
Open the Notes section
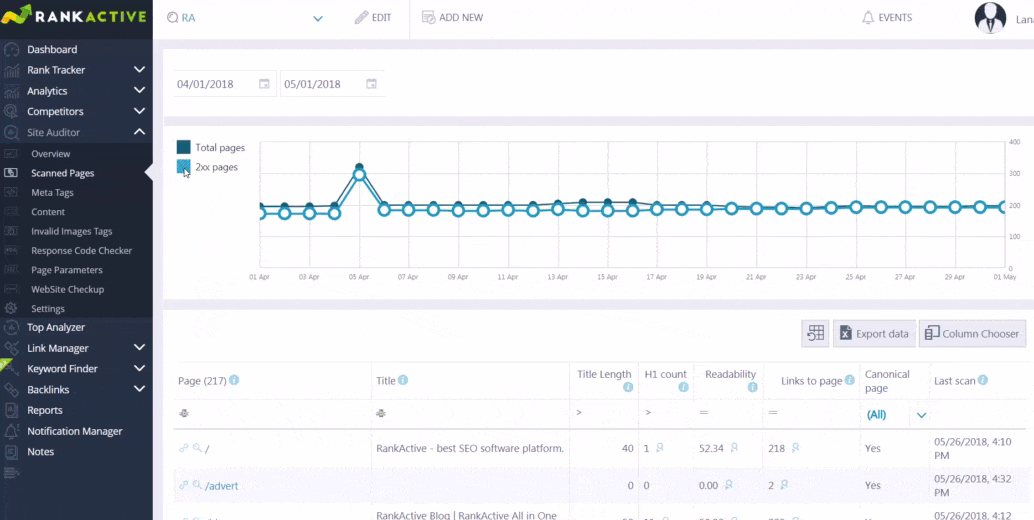pyautogui.click(x=40, y=452)
